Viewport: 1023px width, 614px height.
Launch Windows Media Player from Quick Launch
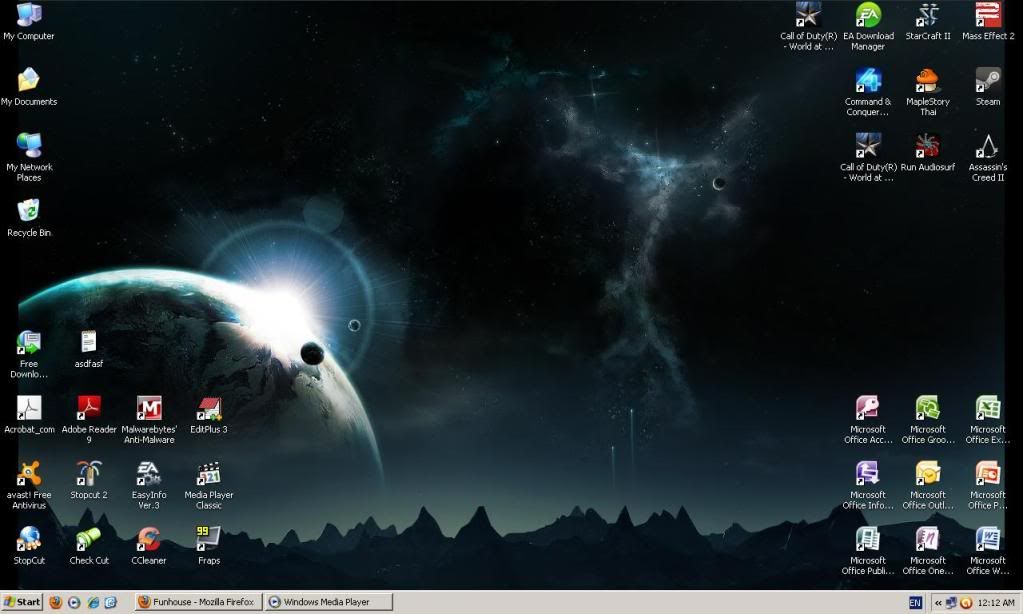[74, 602]
